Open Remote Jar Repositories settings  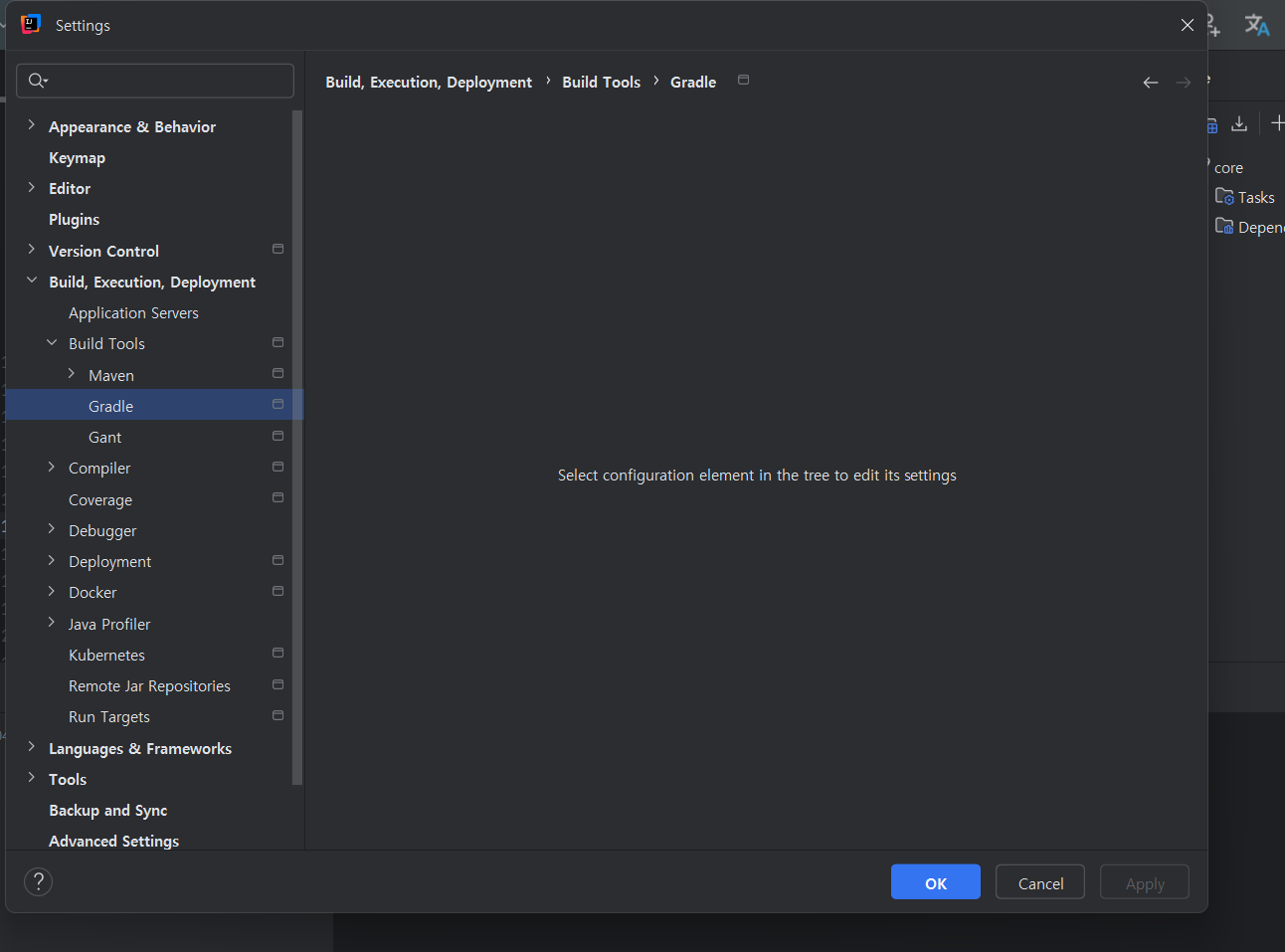coord(149,685)
